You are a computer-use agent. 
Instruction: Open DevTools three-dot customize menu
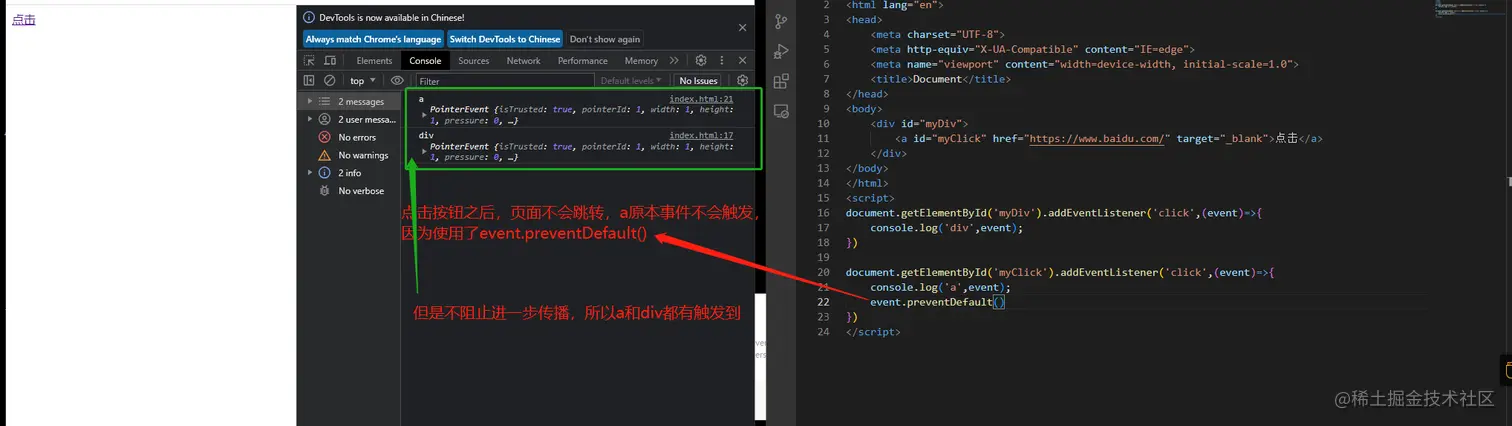click(721, 61)
